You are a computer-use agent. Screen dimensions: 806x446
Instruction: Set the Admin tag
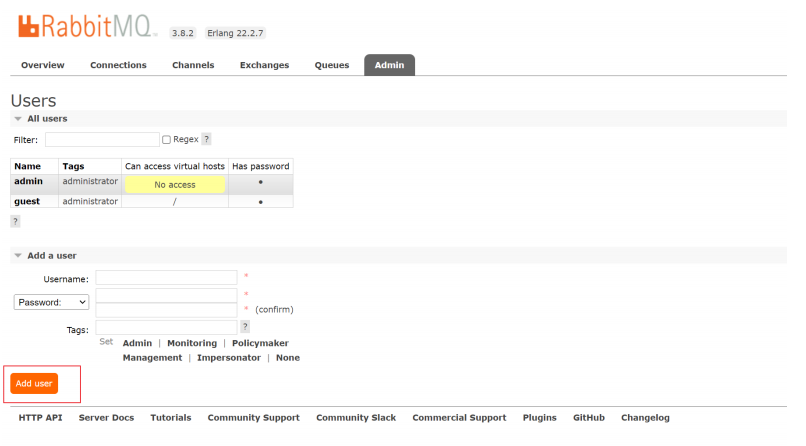pyautogui.click(x=137, y=343)
